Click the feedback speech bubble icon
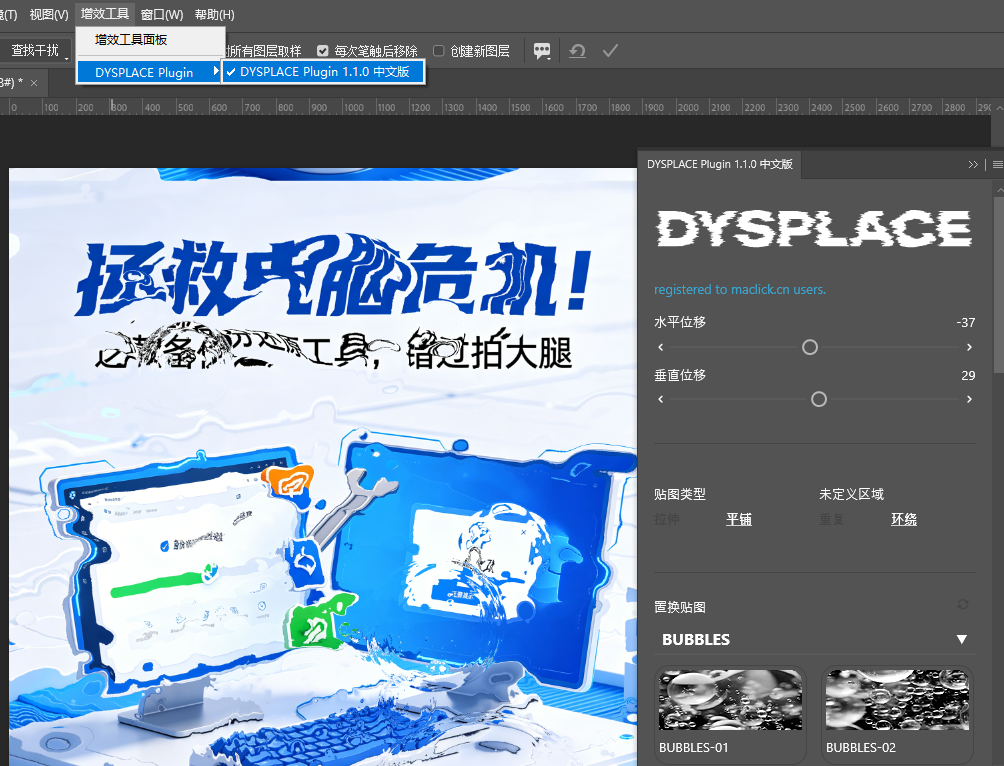Screen dimensions: 1004x766 [542, 51]
